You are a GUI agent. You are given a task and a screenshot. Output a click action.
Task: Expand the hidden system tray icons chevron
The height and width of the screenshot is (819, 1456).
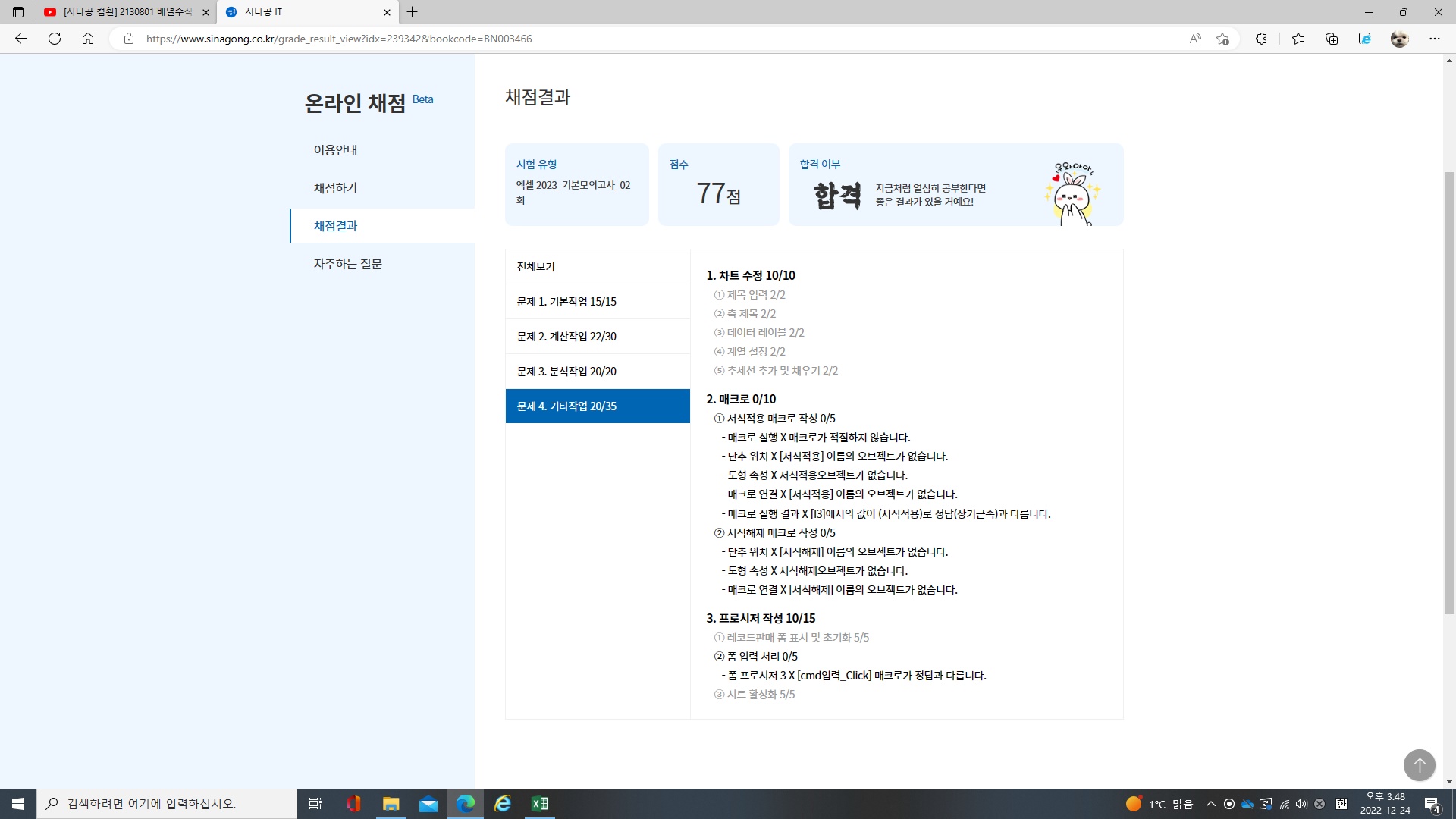(1210, 804)
